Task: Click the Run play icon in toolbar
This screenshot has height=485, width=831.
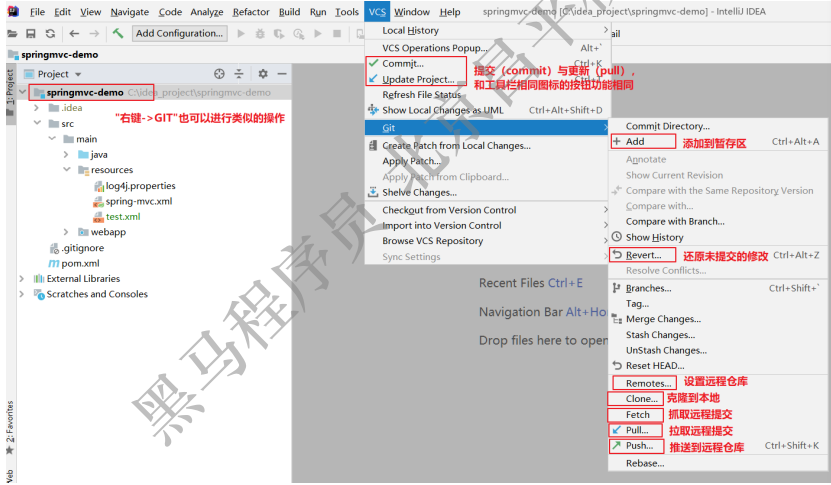Action: pos(241,34)
